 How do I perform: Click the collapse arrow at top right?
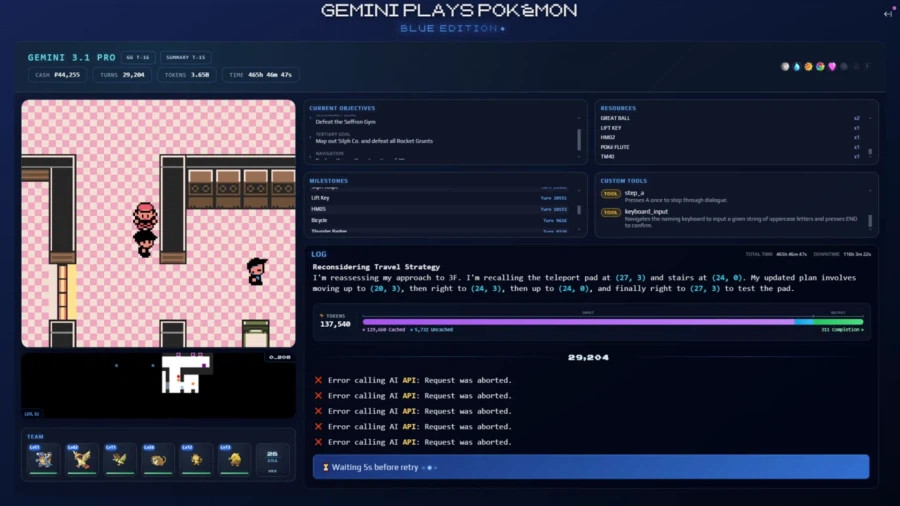[x=887, y=13]
